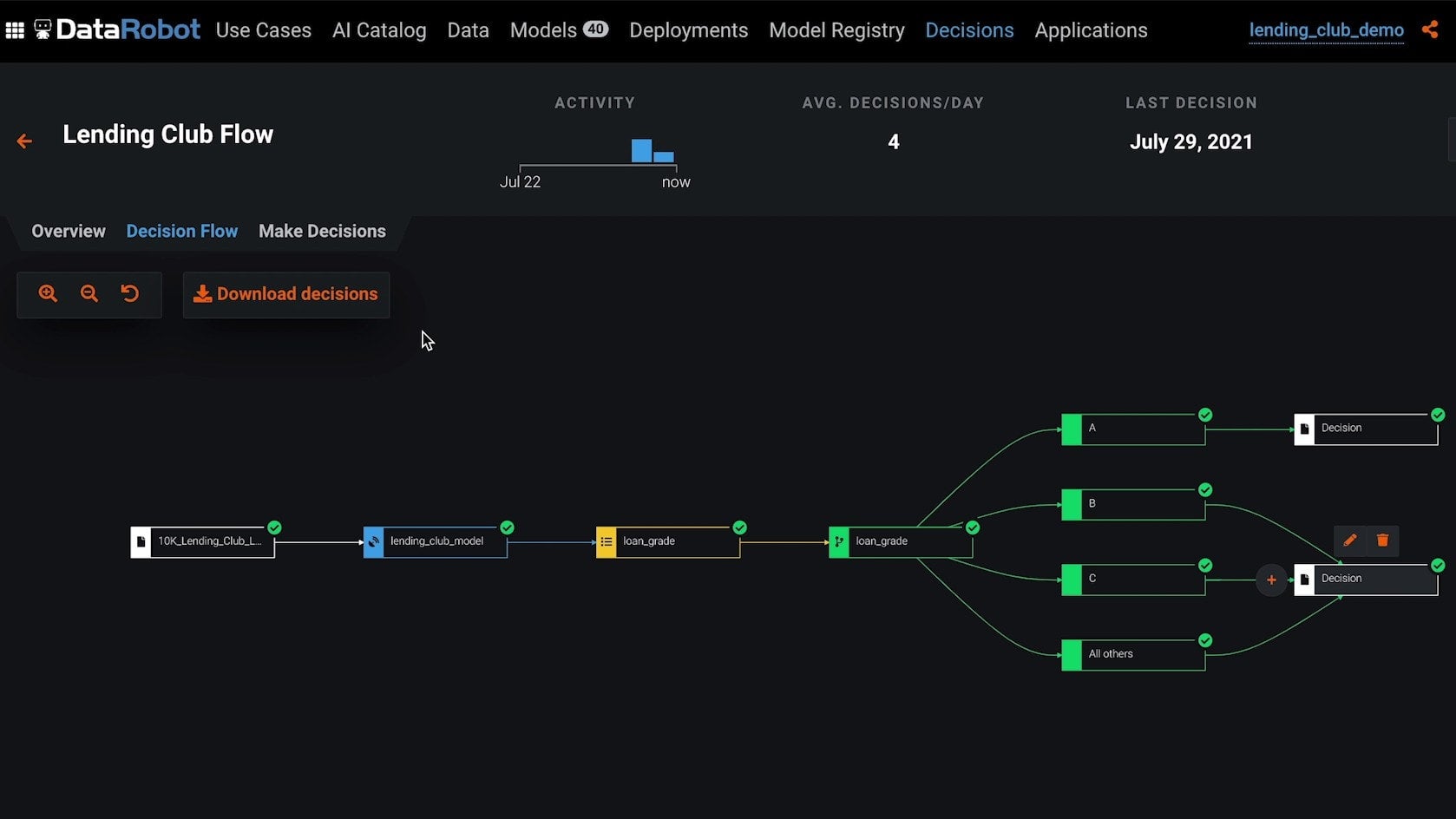This screenshot has height=819, width=1456.
Task: Click the document icon on the upper Decision node
Action: [1304, 429]
